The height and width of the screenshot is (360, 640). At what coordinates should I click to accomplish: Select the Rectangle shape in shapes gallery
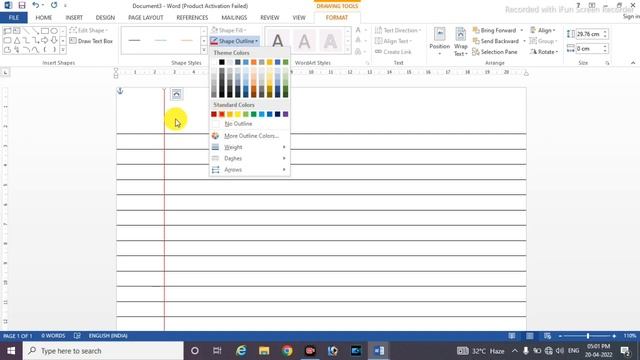coord(45,31)
